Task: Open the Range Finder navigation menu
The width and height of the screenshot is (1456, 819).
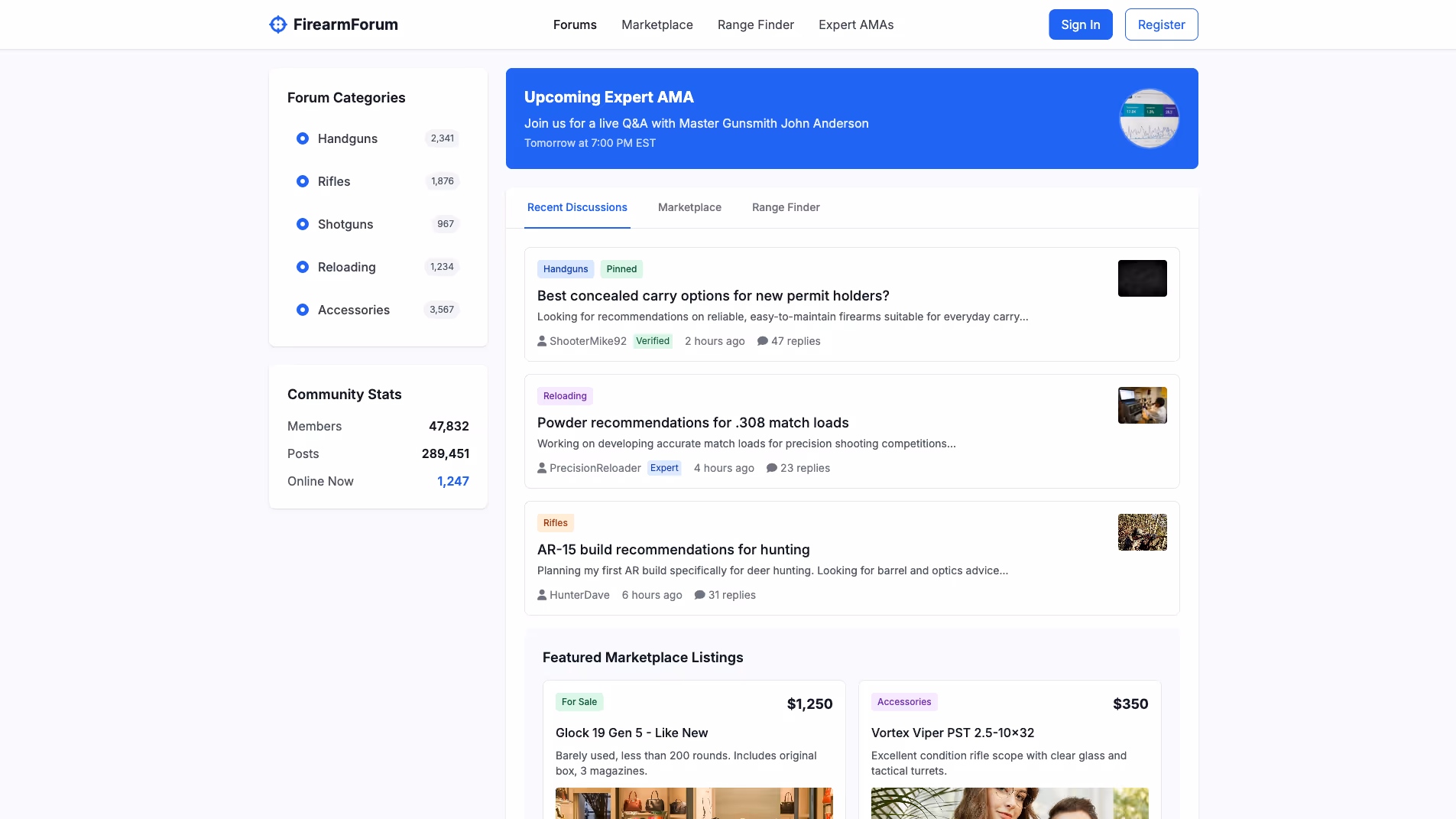Action: tap(755, 24)
